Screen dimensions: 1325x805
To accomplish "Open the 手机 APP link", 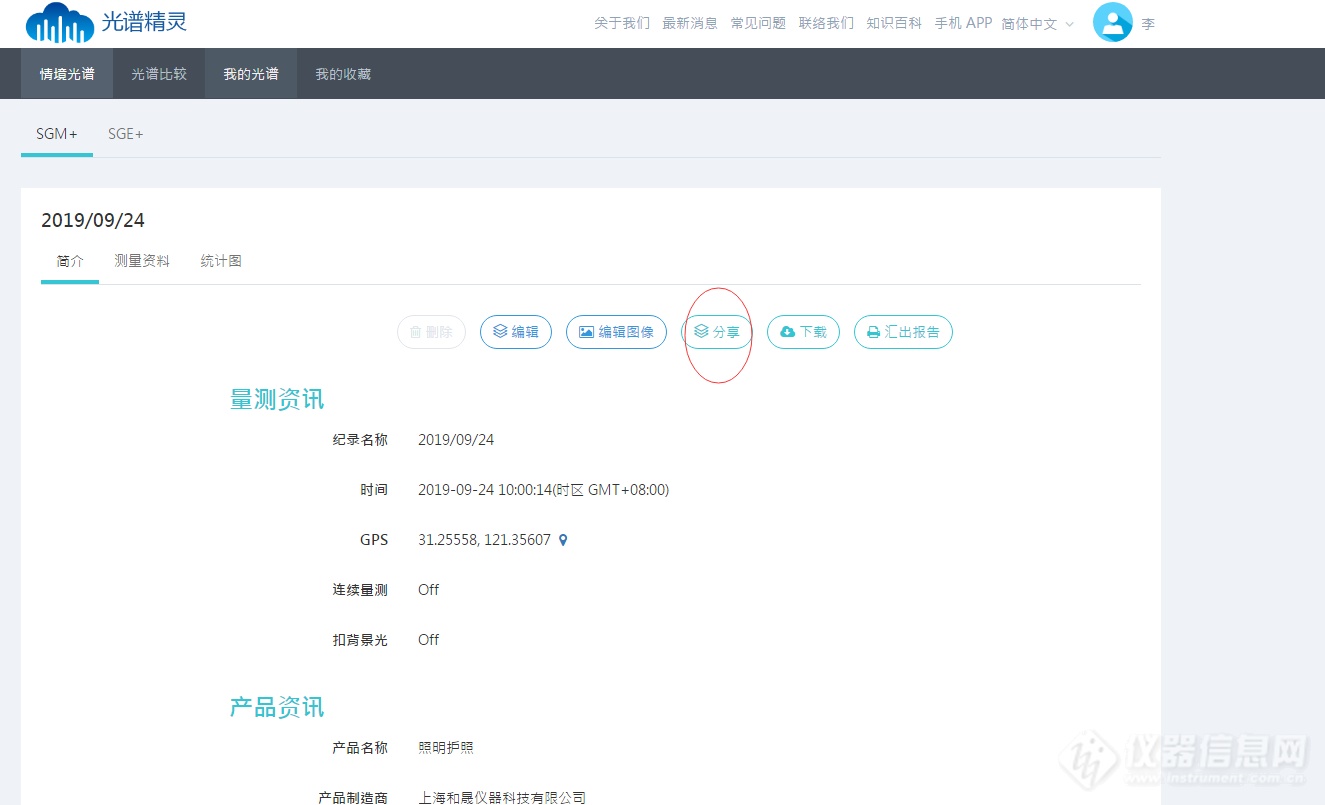I will point(963,23).
